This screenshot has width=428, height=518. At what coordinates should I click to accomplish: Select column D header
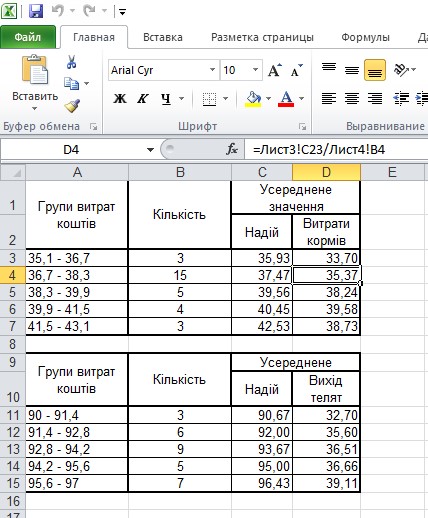click(326, 172)
